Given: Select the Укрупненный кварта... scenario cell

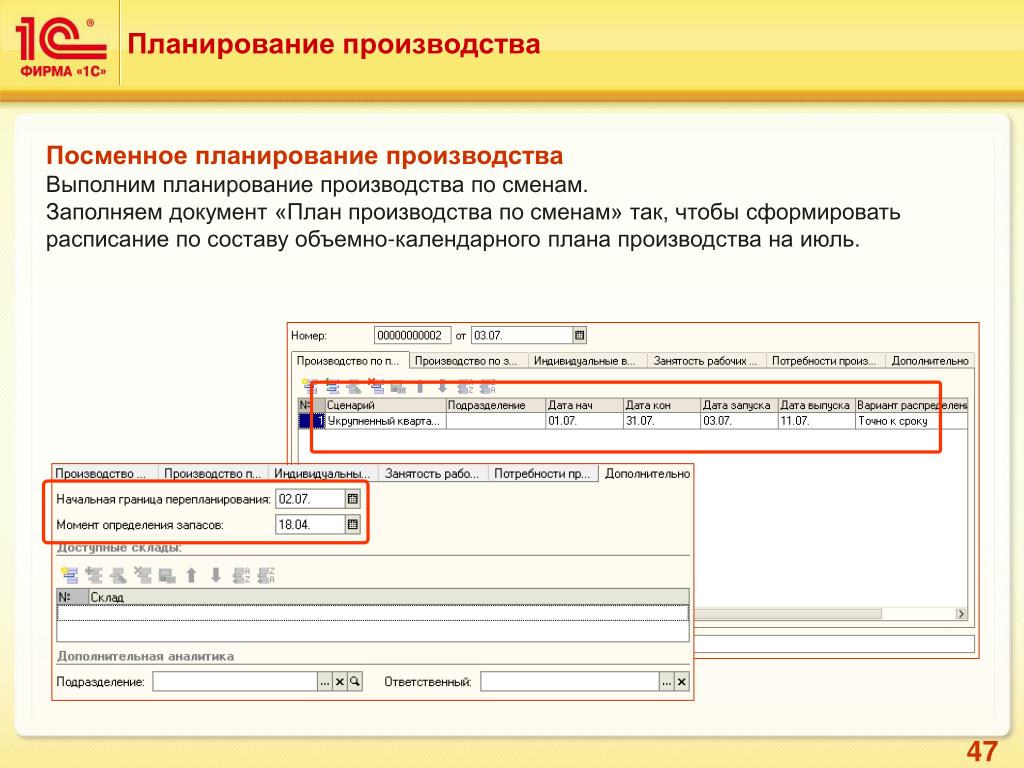Looking at the screenshot, I should pyautogui.click(x=385, y=421).
